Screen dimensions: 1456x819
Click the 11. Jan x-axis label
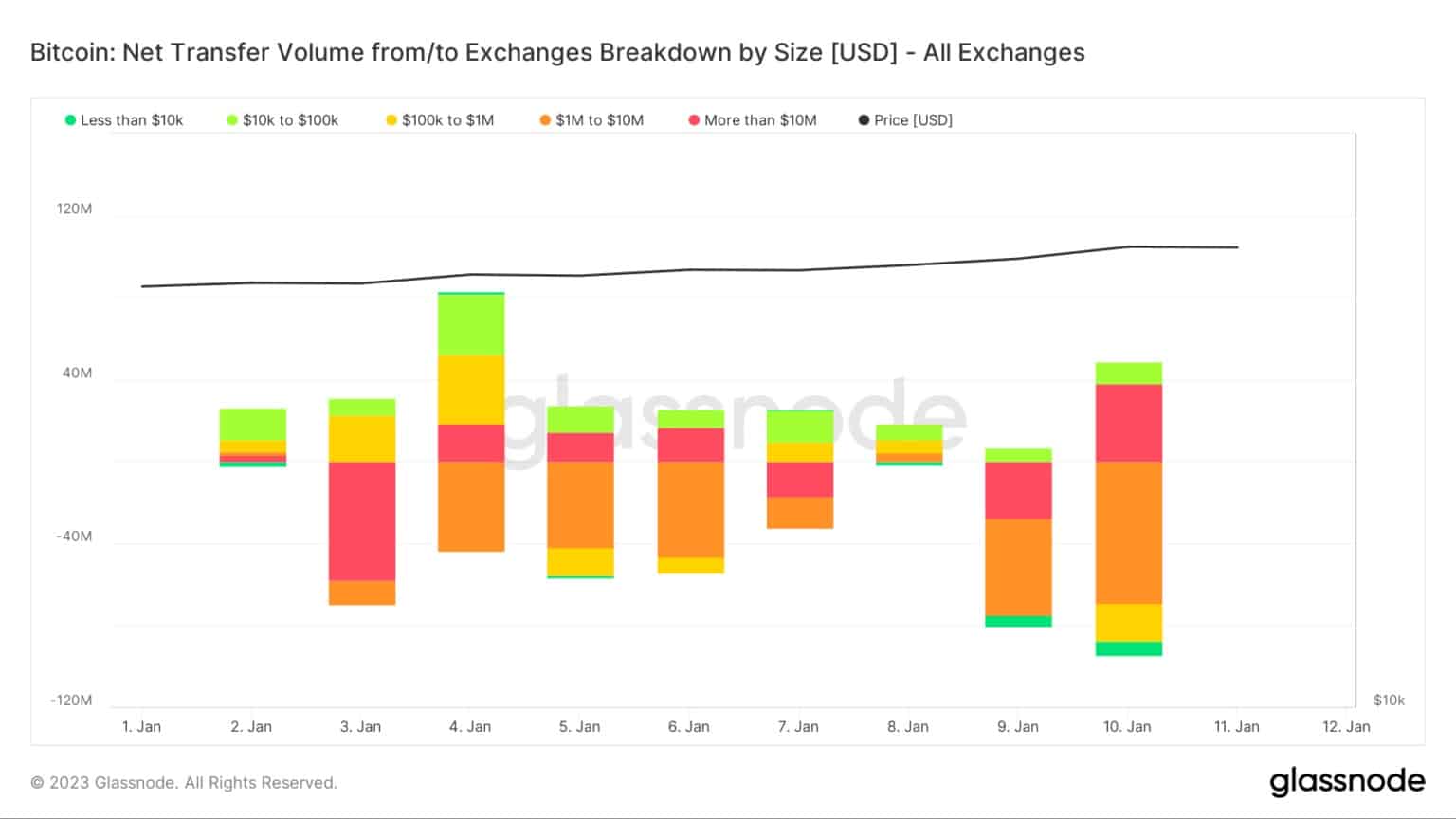tap(1236, 727)
